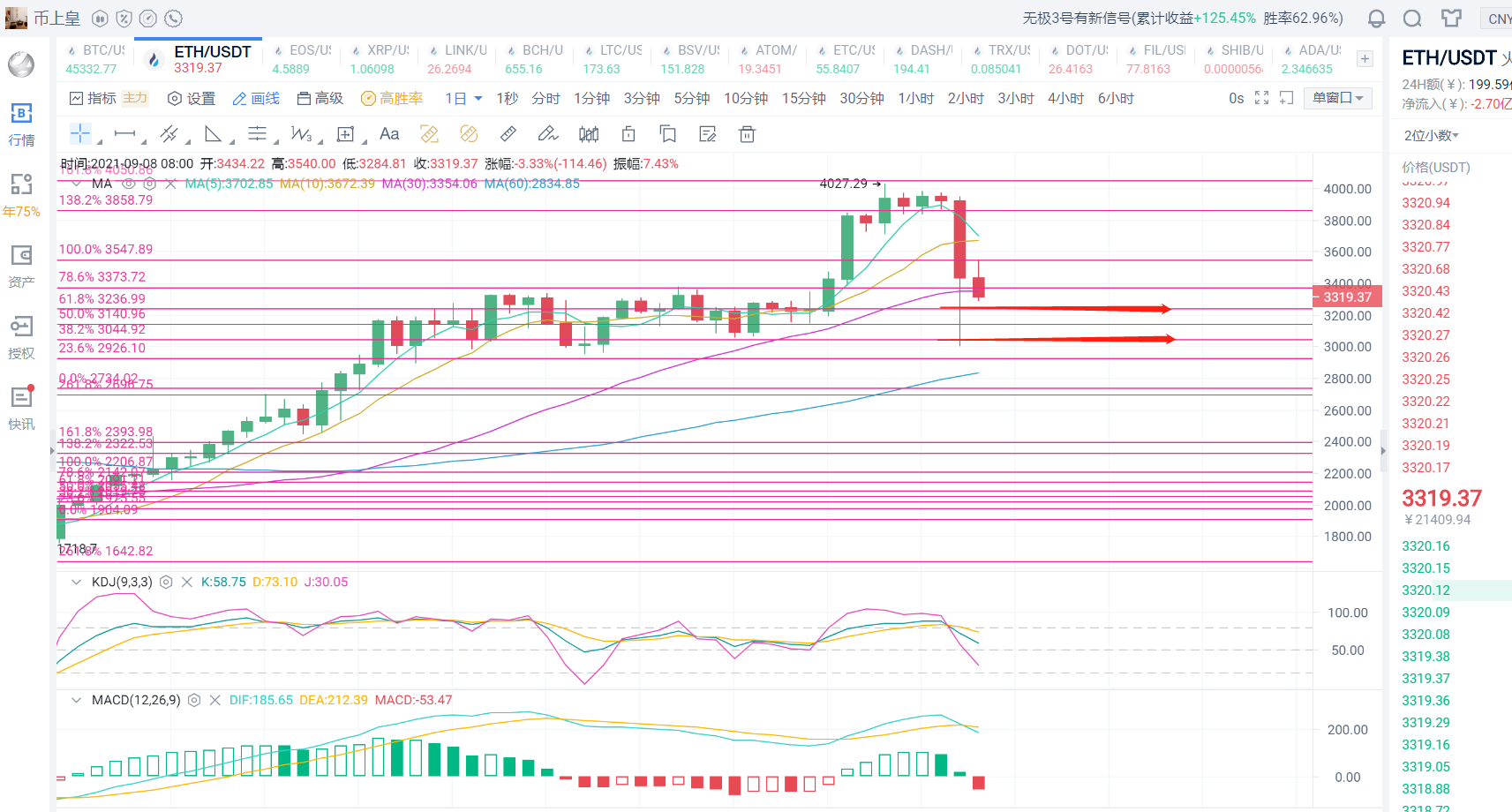This screenshot has width=1512, height=812.
Task: Open the notification bell icon
Action: 1376,19
